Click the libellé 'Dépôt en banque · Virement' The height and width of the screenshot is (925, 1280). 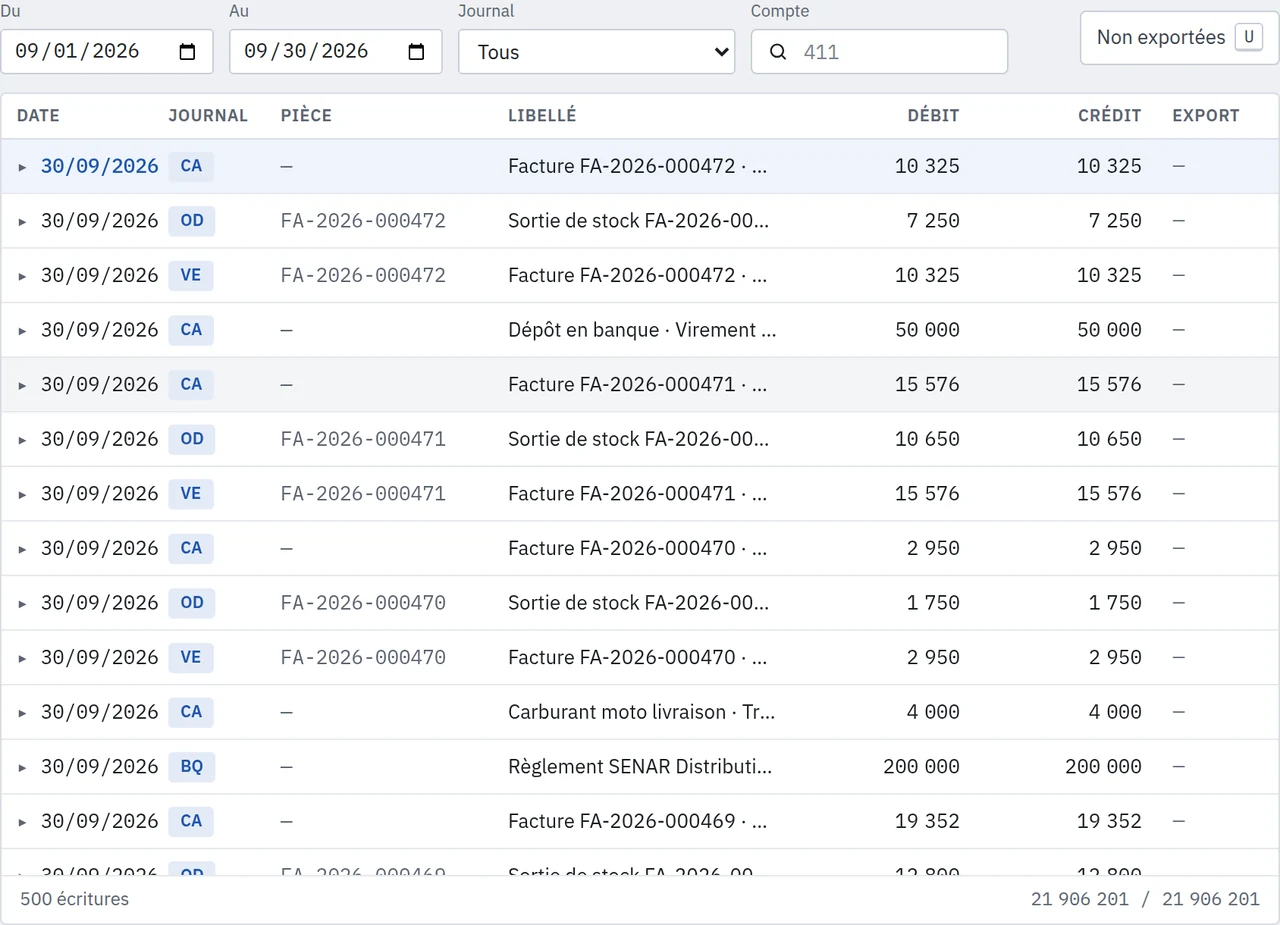642,330
